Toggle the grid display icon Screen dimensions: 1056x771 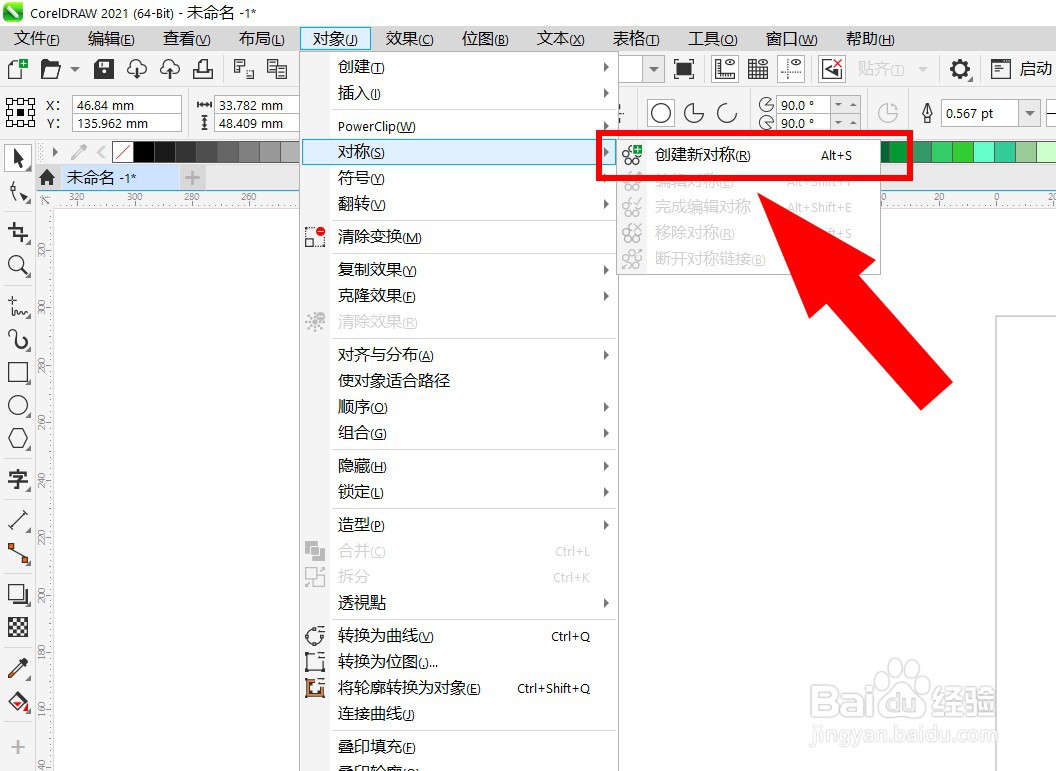(758, 69)
